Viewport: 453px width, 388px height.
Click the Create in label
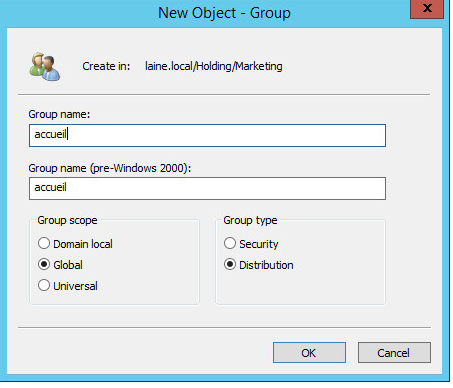pyautogui.click(x=106, y=66)
